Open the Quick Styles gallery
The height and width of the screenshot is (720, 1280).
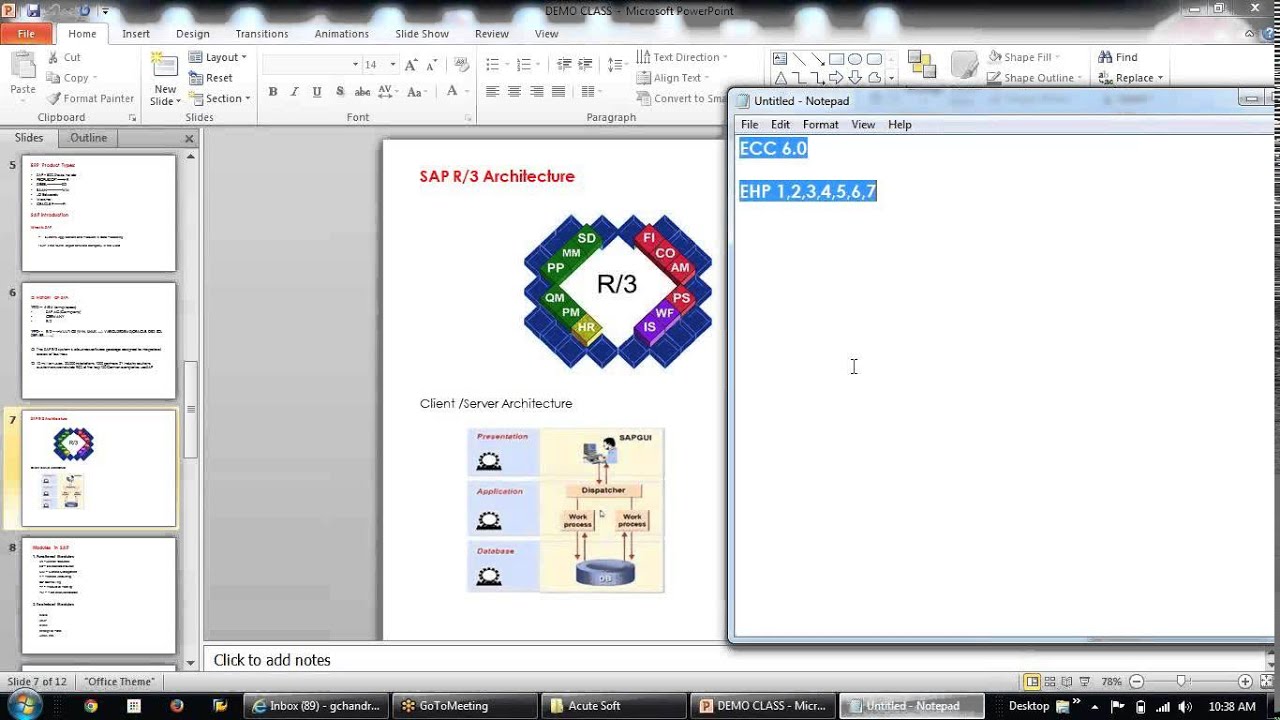tap(964, 63)
